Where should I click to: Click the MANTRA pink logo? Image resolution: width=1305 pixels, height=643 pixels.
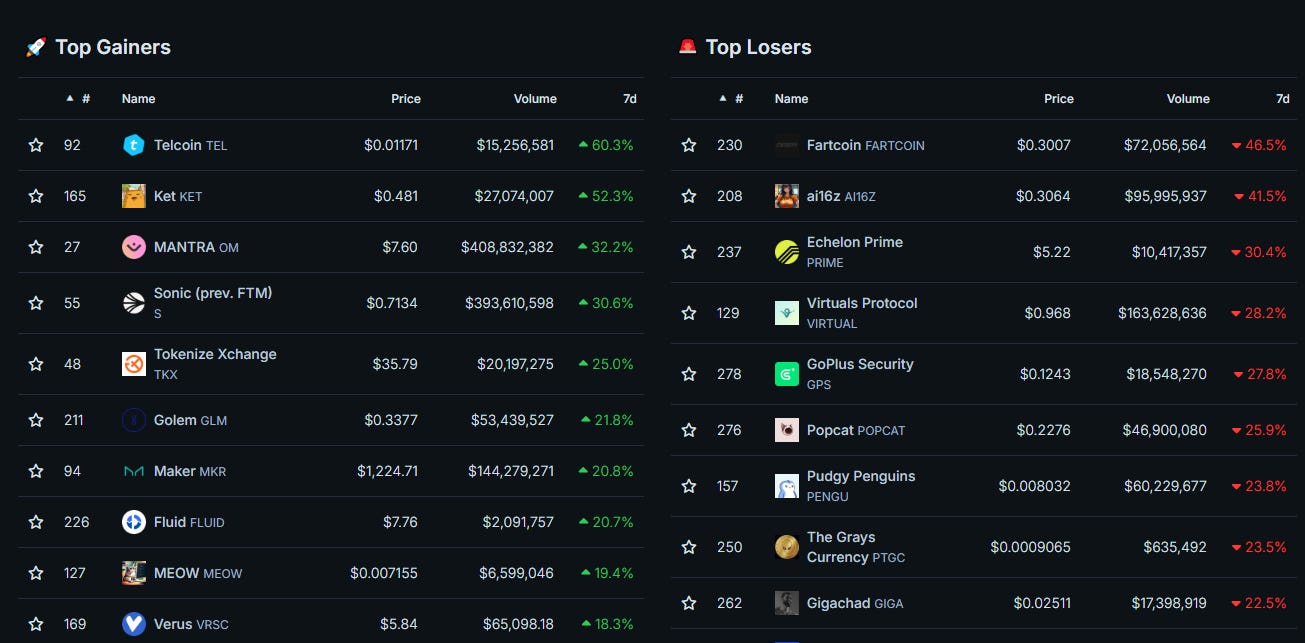tap(134, 247)
